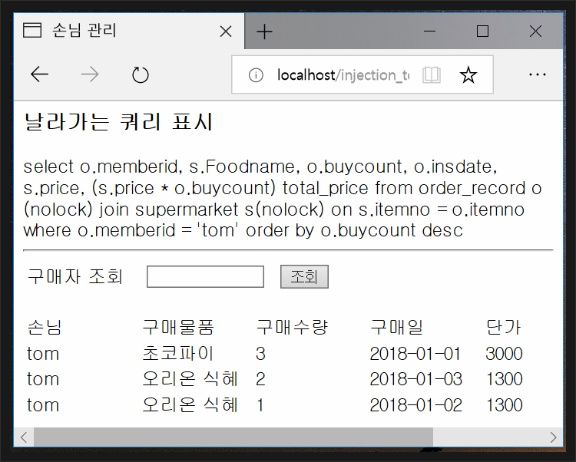Click the 1300 price in 2018-01-03 row
The image size is (576, 462).
tap(504, 379)
